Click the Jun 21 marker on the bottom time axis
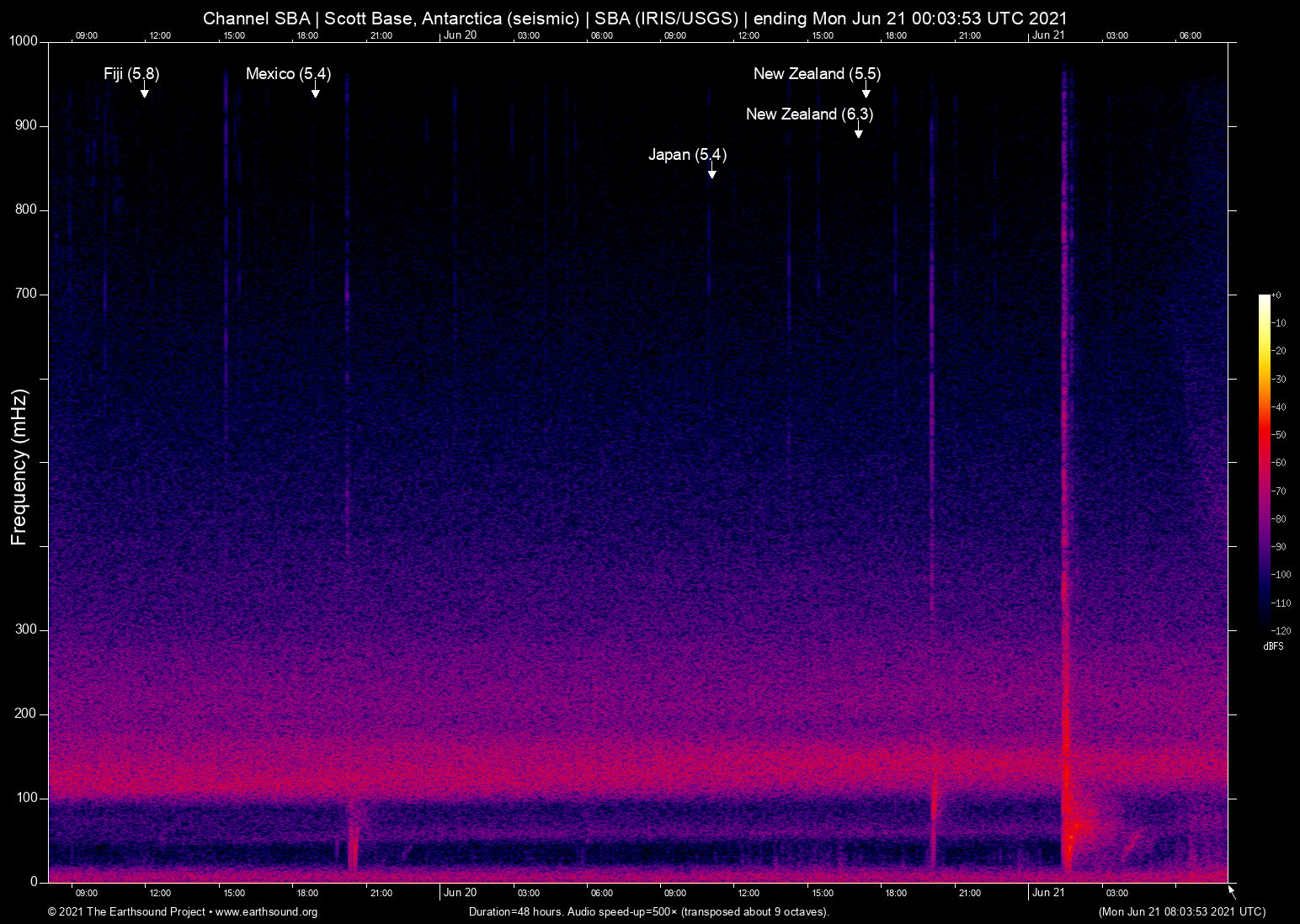The width and height of the screenshot is (1300, 924). coord(1048,893)
